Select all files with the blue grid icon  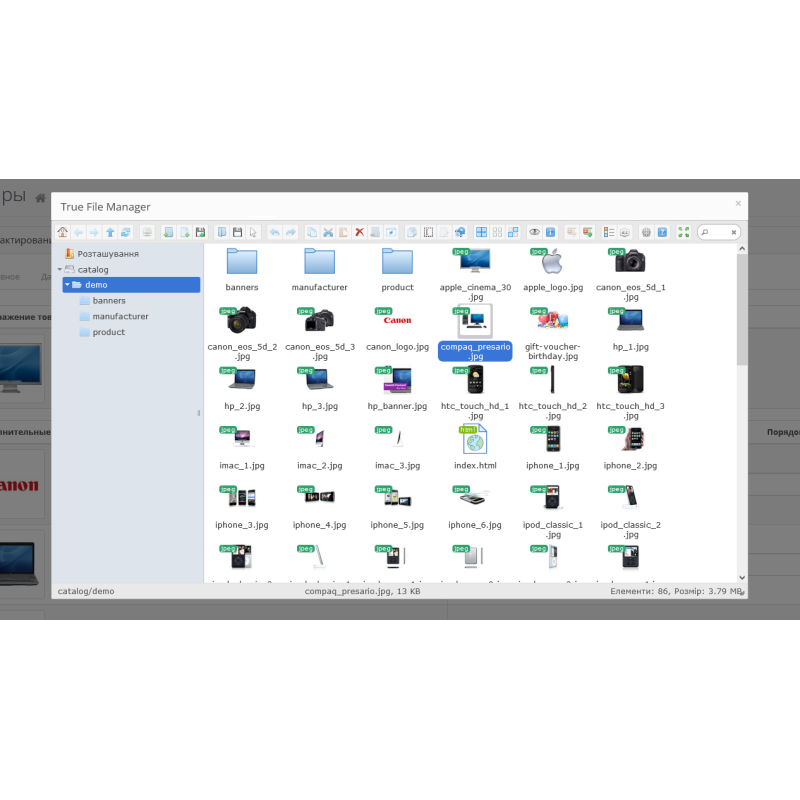point(481,232)
